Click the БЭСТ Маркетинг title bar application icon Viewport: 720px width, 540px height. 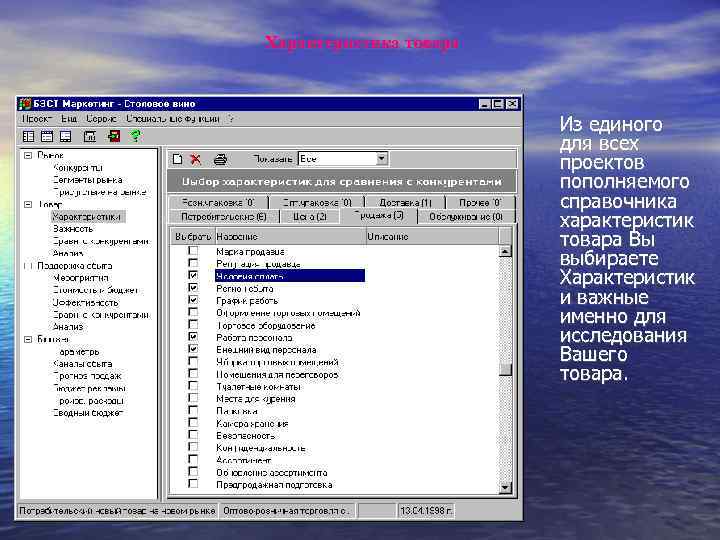tap(25, 104)
